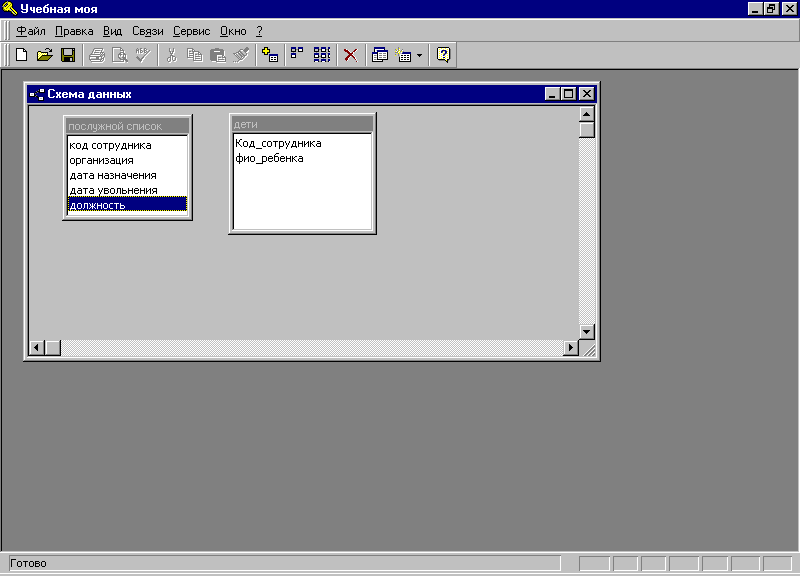Click the New document toolbar icon
Viewport: 800px width, 576px height.
[21, 55]
